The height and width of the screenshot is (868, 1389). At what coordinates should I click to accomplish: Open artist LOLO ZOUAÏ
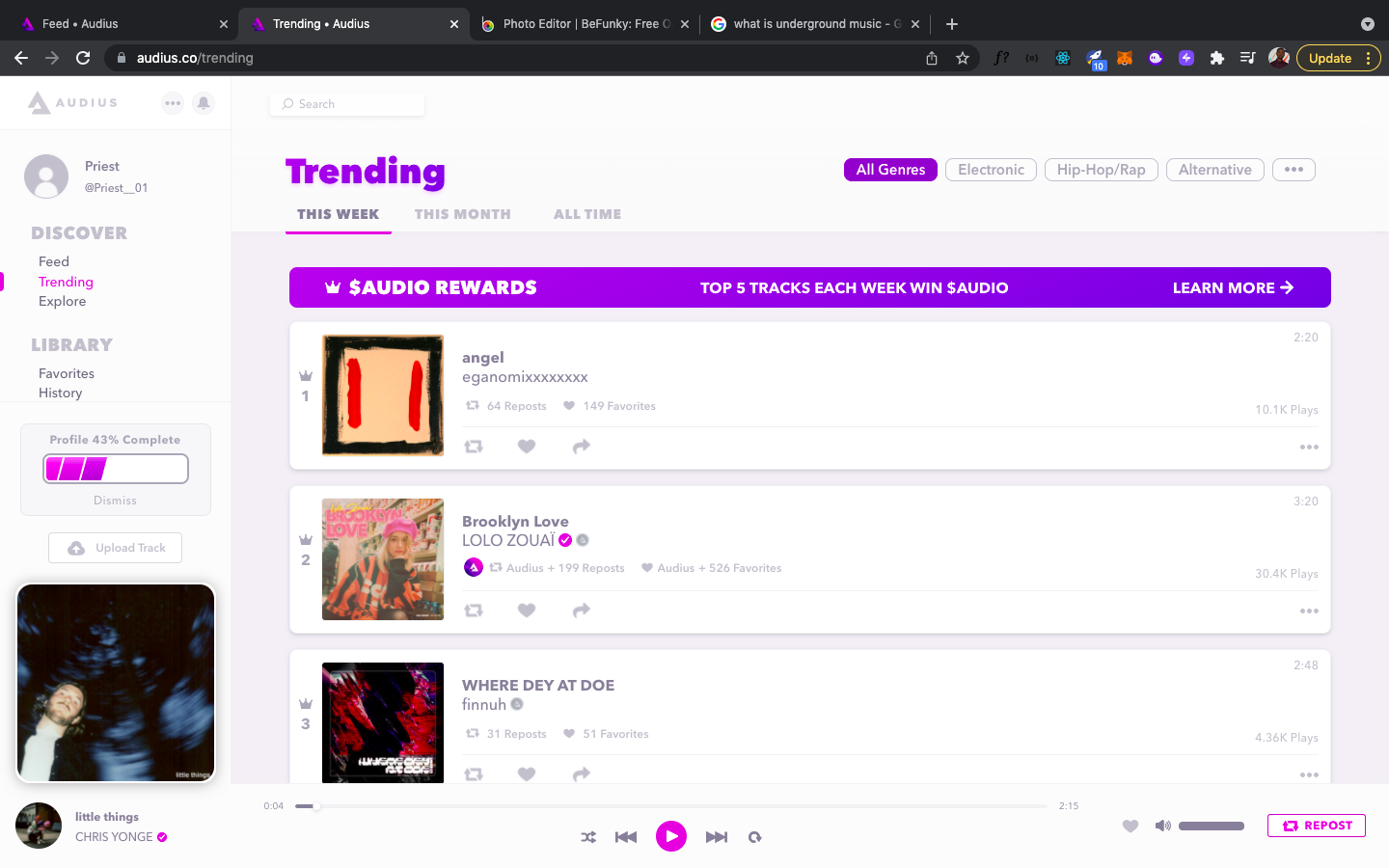tap(508, 540)
